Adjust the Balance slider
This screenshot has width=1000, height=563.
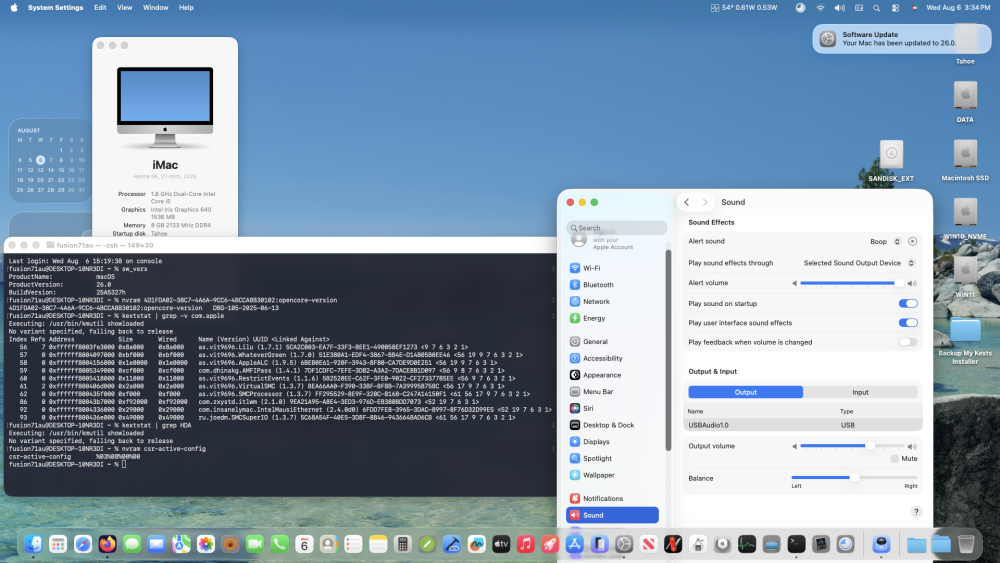[855, 478]
